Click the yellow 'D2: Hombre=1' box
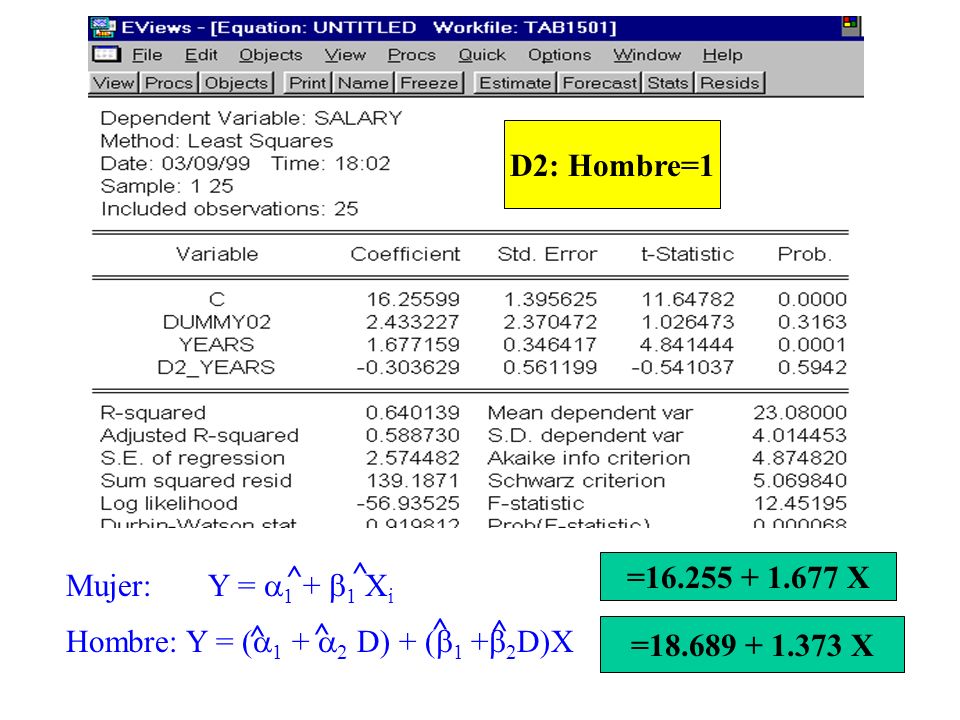 point(612,165)
